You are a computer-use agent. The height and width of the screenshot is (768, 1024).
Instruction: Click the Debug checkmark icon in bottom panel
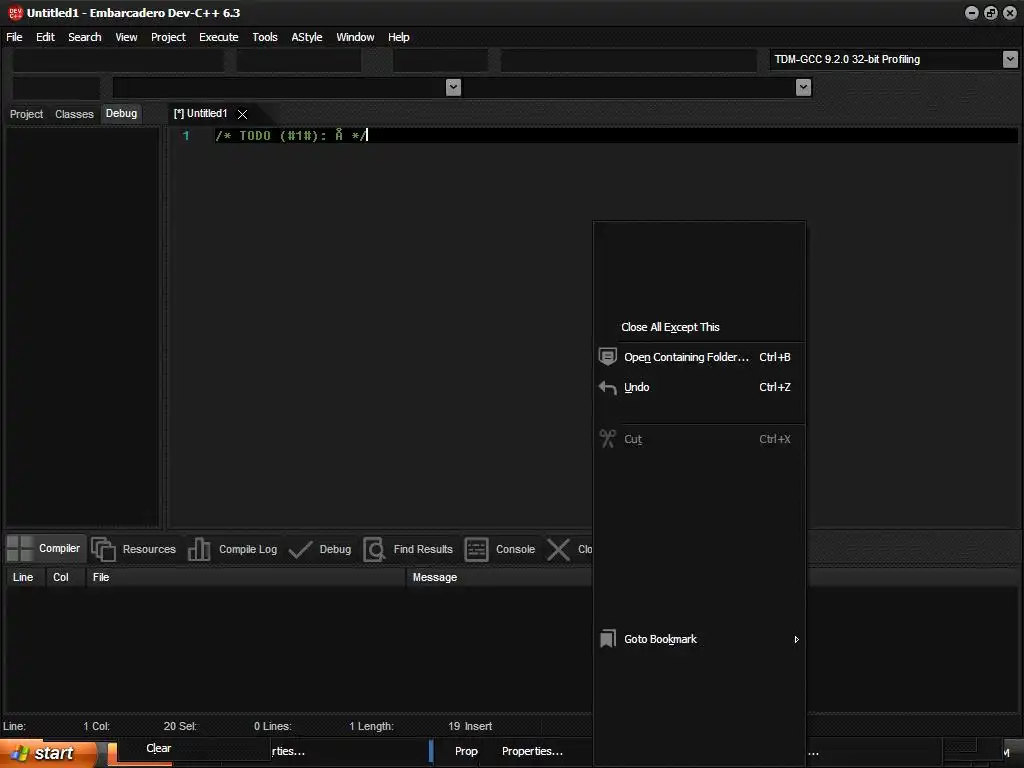[x=300, y=549]
